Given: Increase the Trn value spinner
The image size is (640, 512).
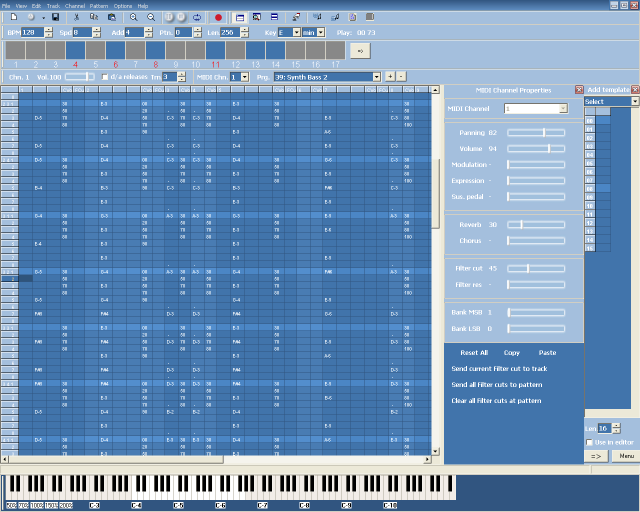Looking at the screenshot, I should (x=181, y=74).
